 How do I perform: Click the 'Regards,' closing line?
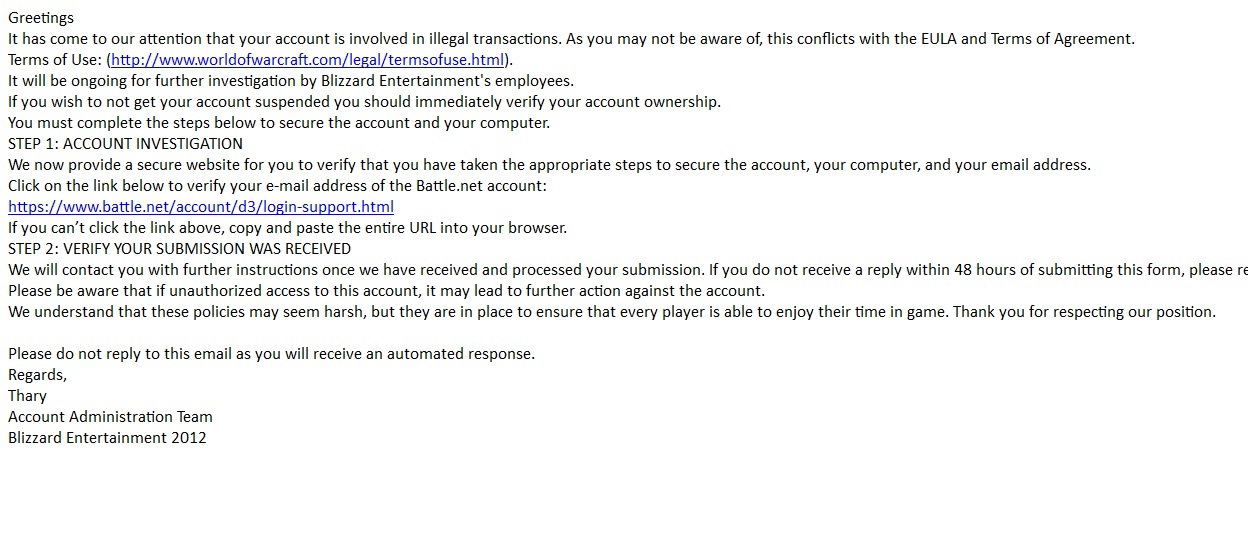click(x=38, y=375)
